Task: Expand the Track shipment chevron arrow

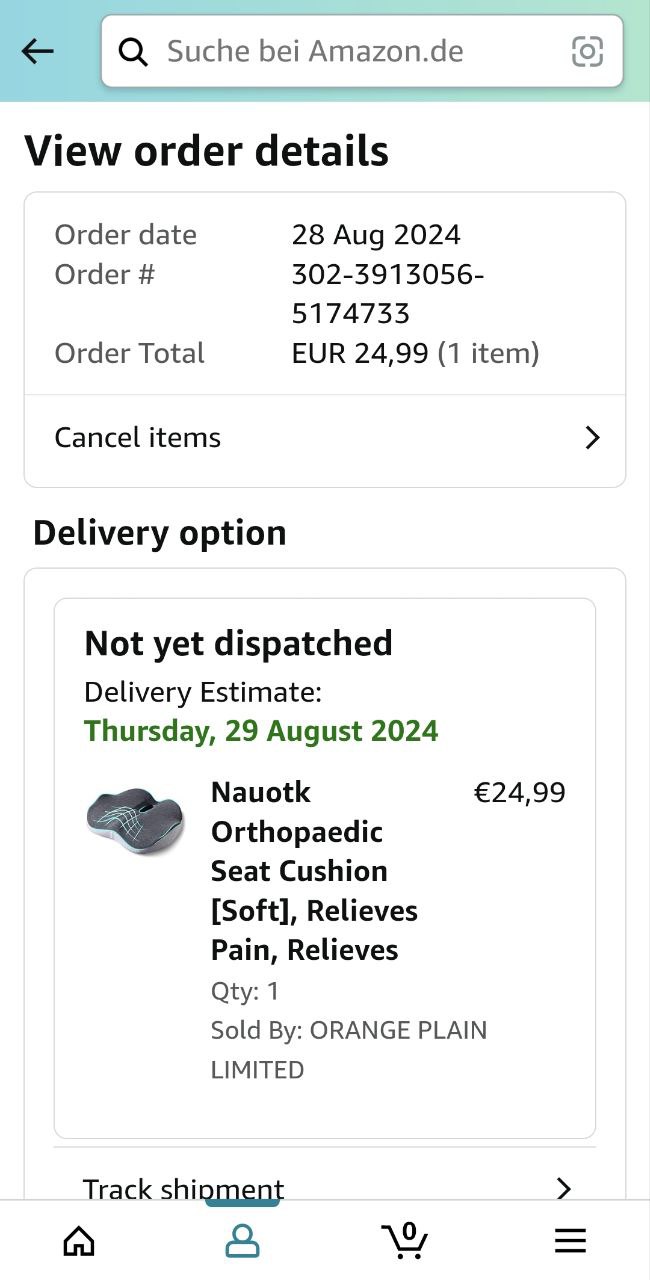Action: coord(564,1188)
